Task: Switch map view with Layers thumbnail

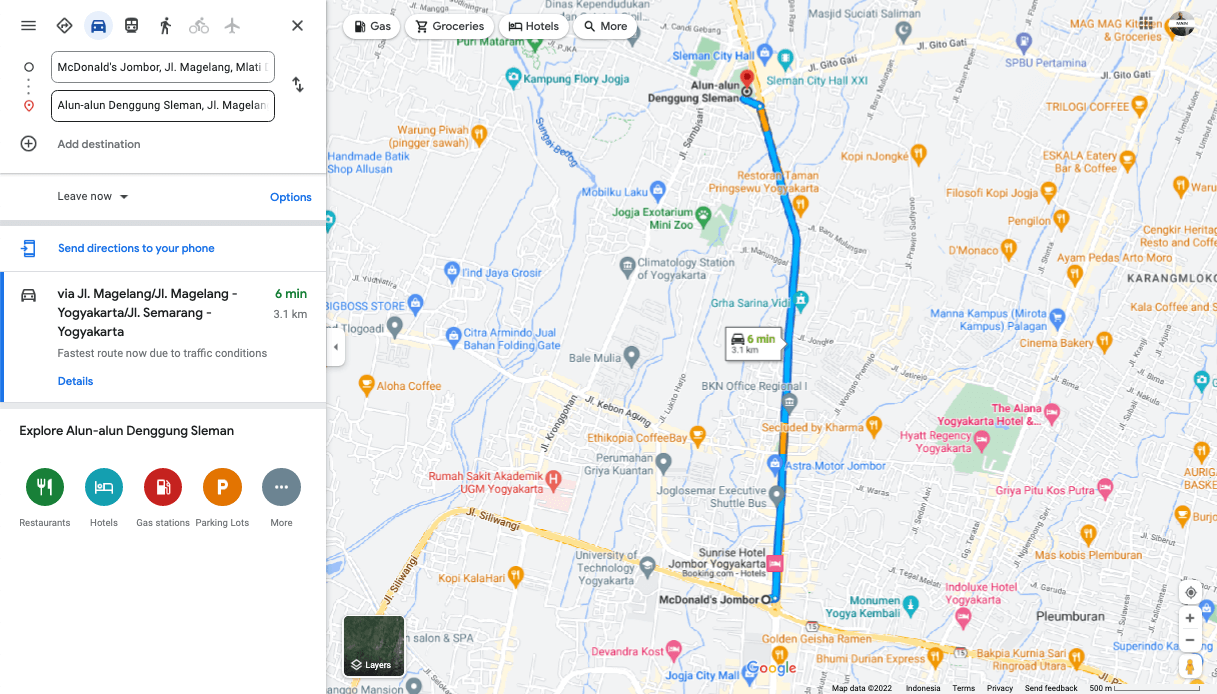Action: click(x=374, y=646)
